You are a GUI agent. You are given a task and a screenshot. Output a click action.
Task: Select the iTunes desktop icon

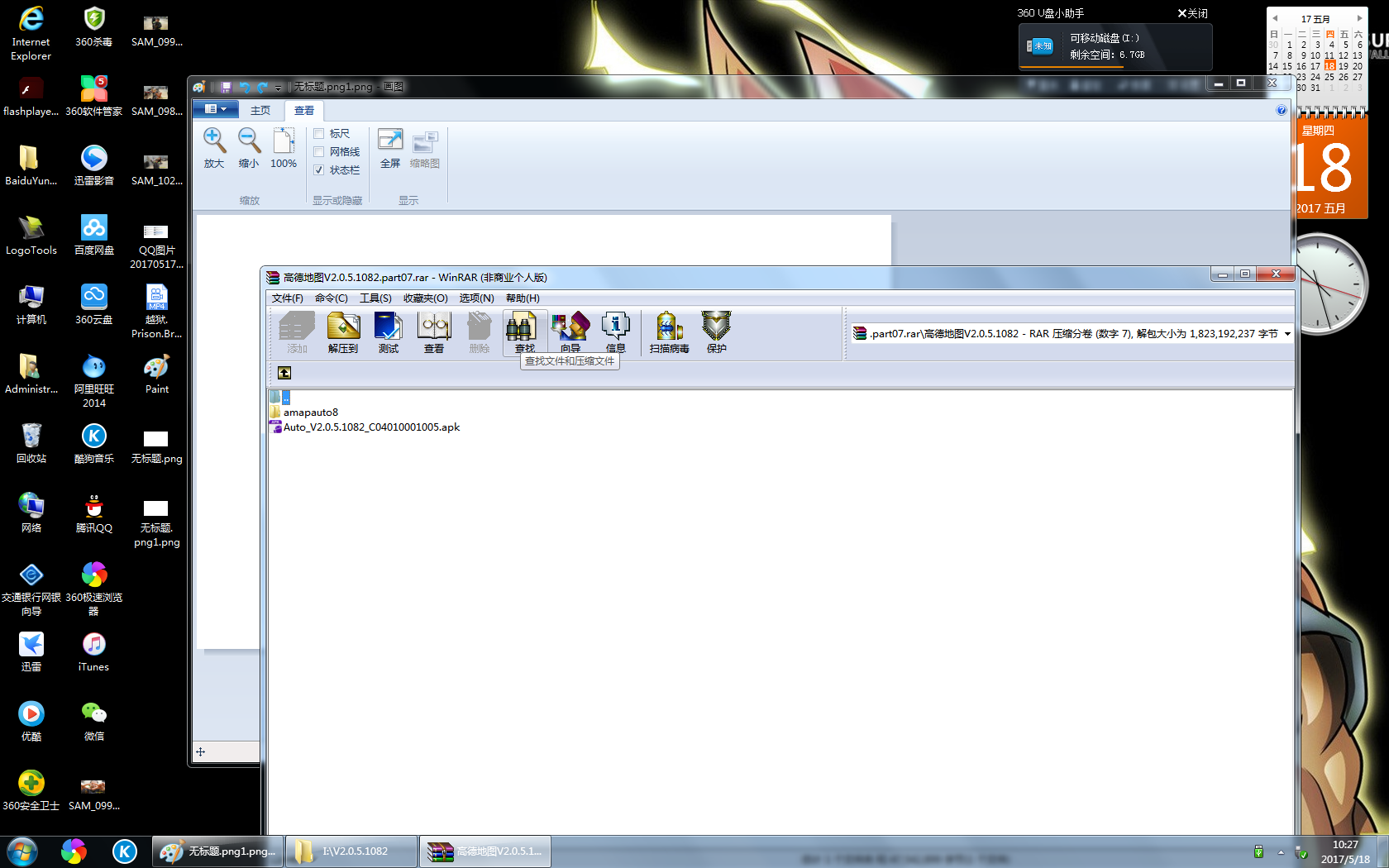click(x=93, y=651)
